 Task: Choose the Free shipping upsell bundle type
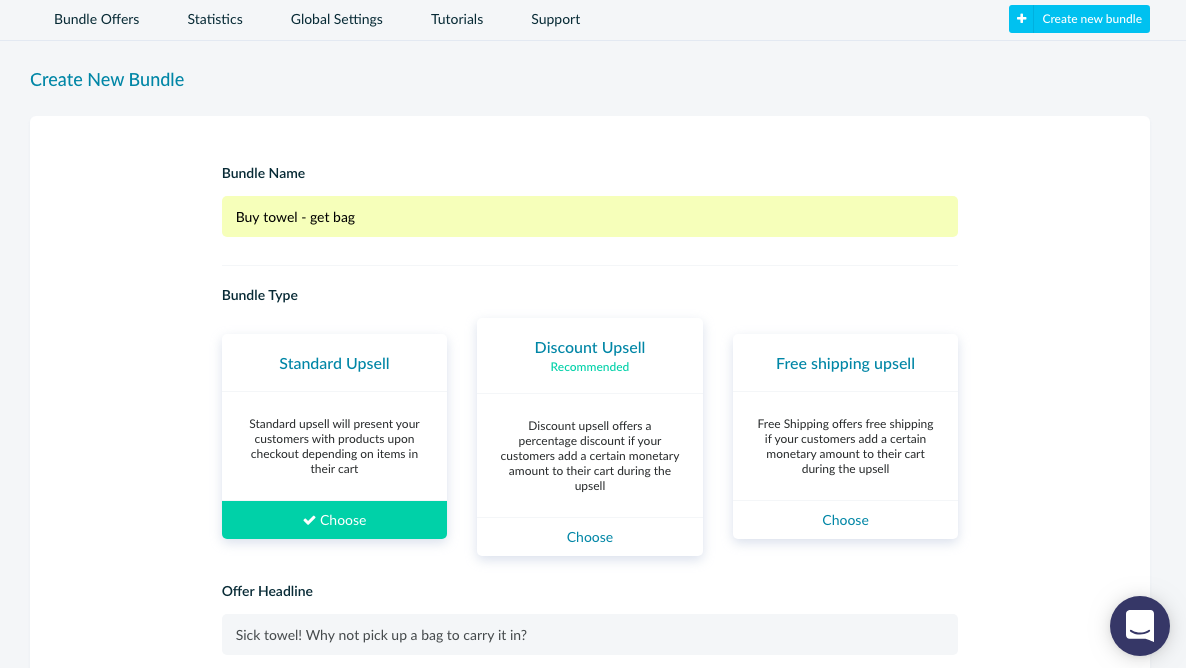pyautogui.click(x=845, y=519)
